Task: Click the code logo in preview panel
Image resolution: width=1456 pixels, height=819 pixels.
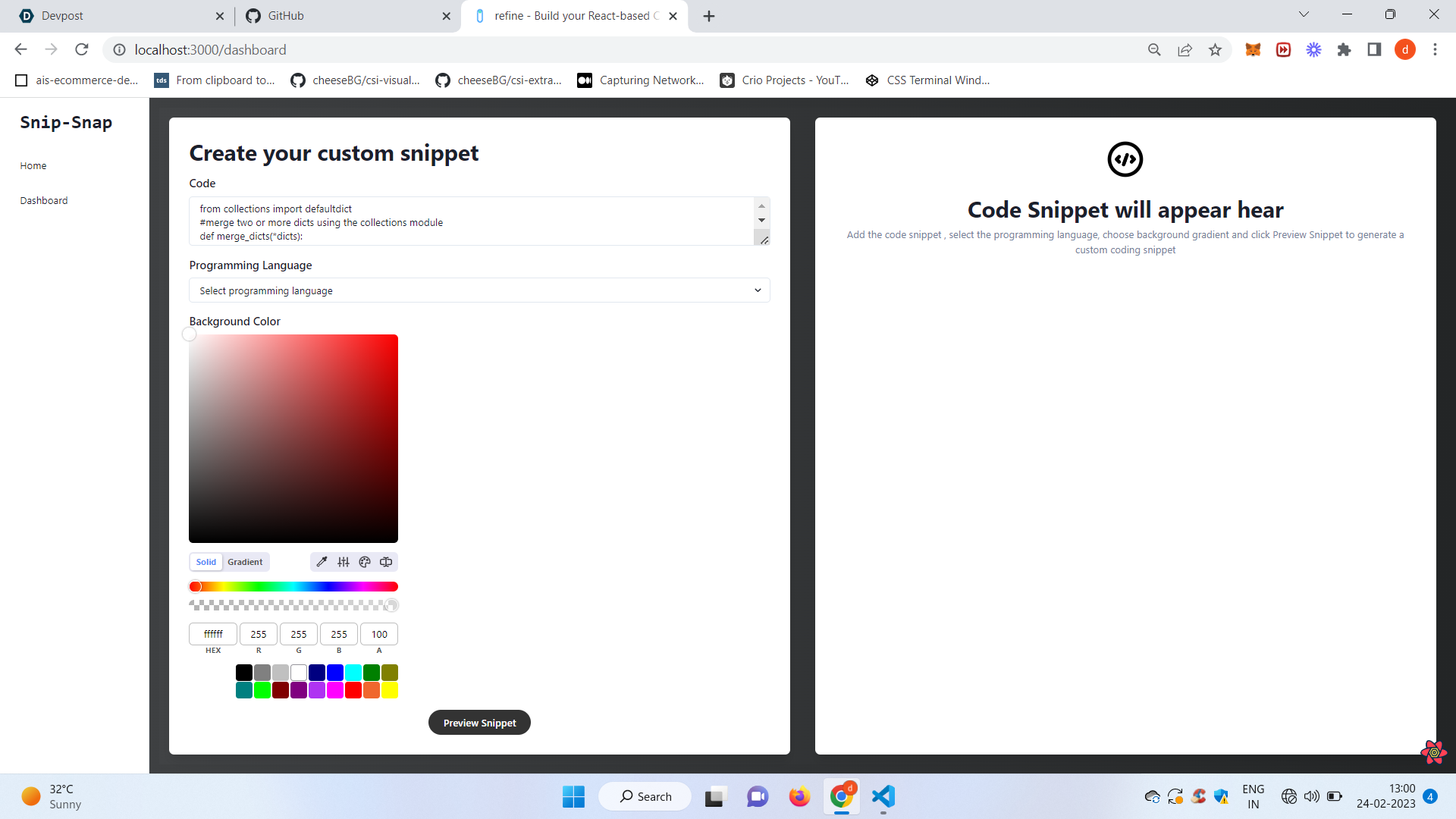Action: click(x=1125, y=159)
